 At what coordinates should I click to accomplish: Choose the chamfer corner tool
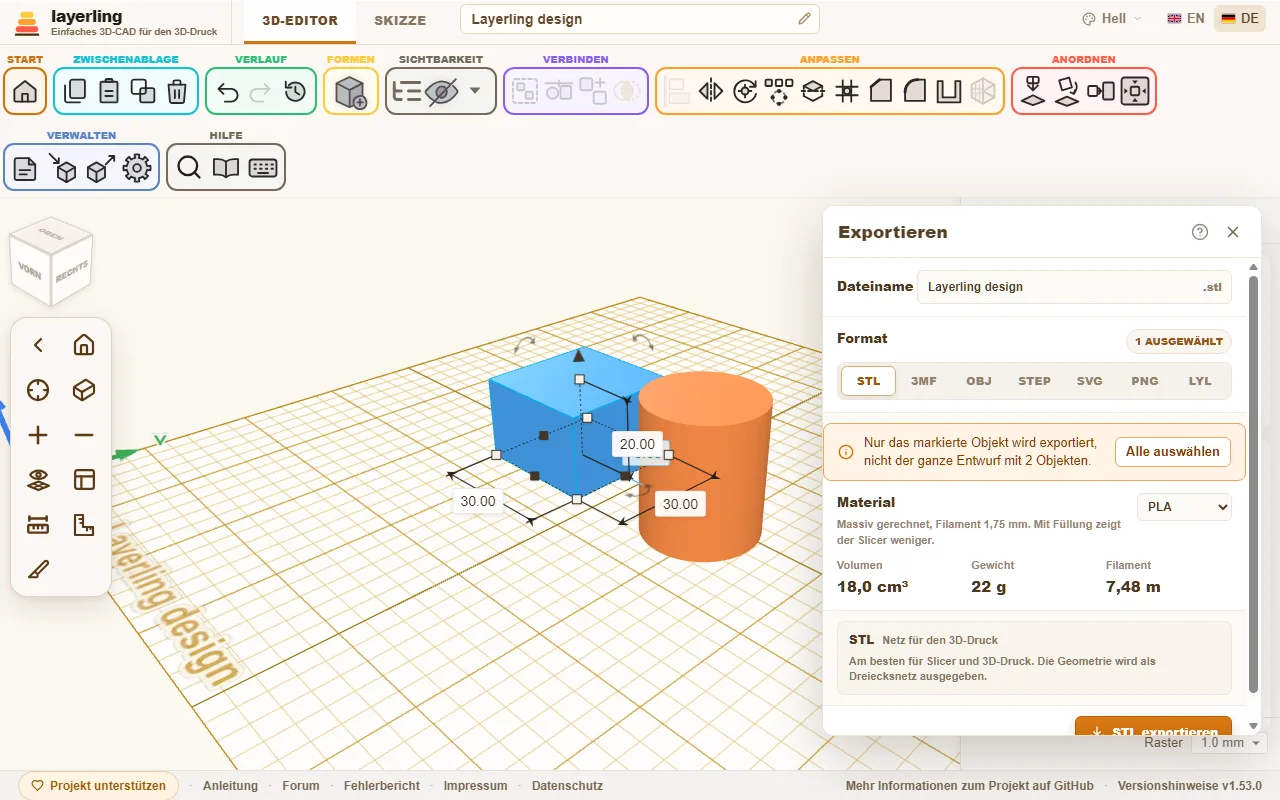pyautogui.click(x=881, y=91)
